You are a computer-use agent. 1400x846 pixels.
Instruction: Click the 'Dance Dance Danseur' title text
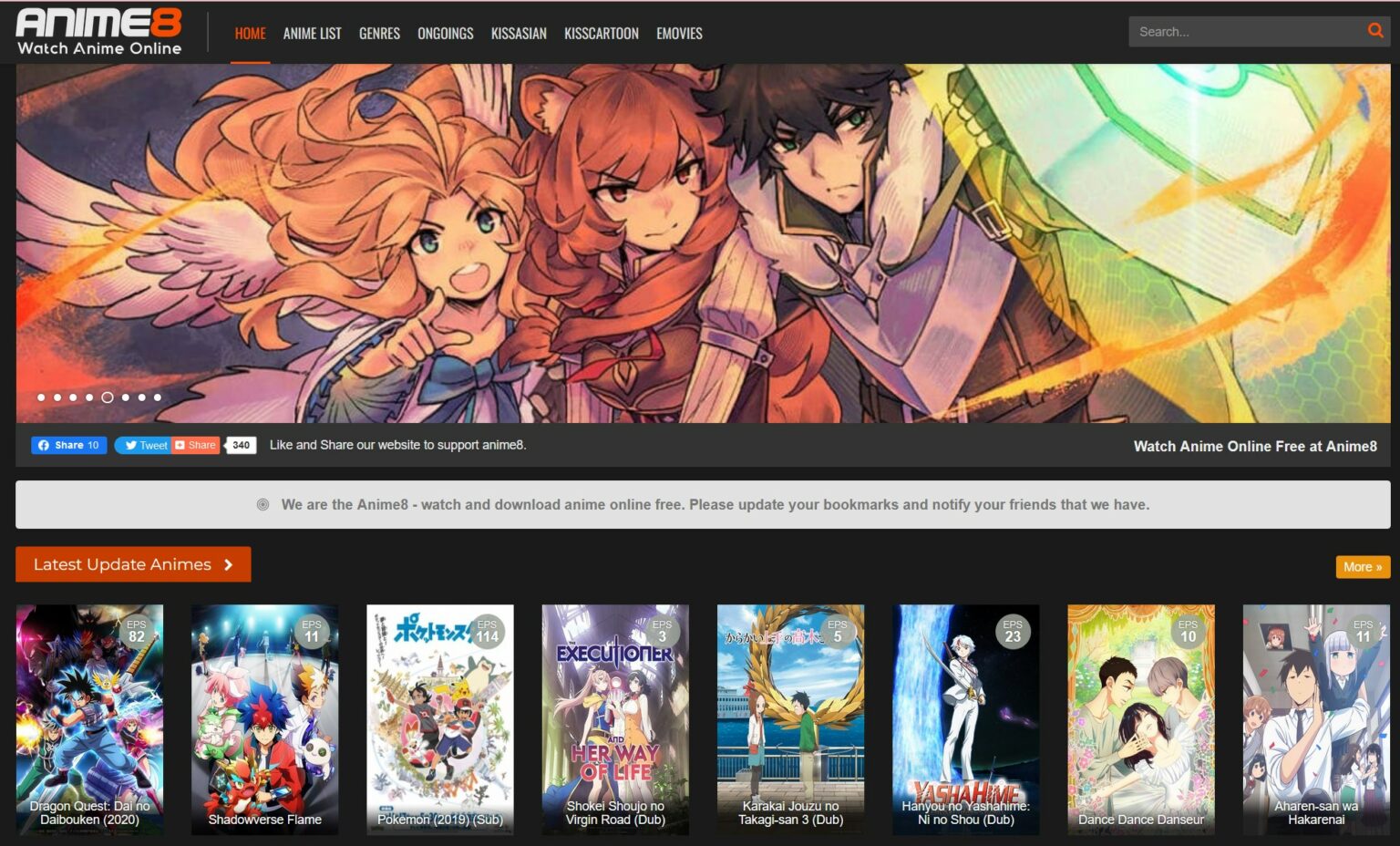[1141, 820]
